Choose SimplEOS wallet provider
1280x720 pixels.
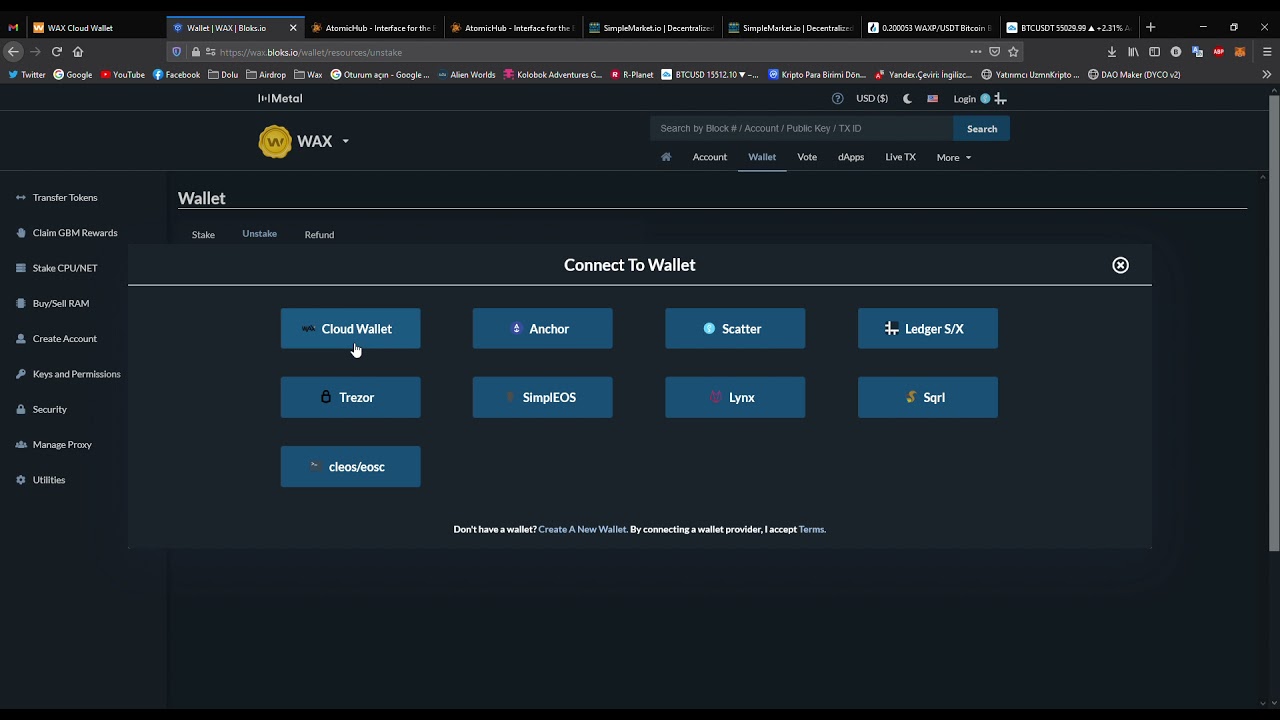tap(542, 397)
